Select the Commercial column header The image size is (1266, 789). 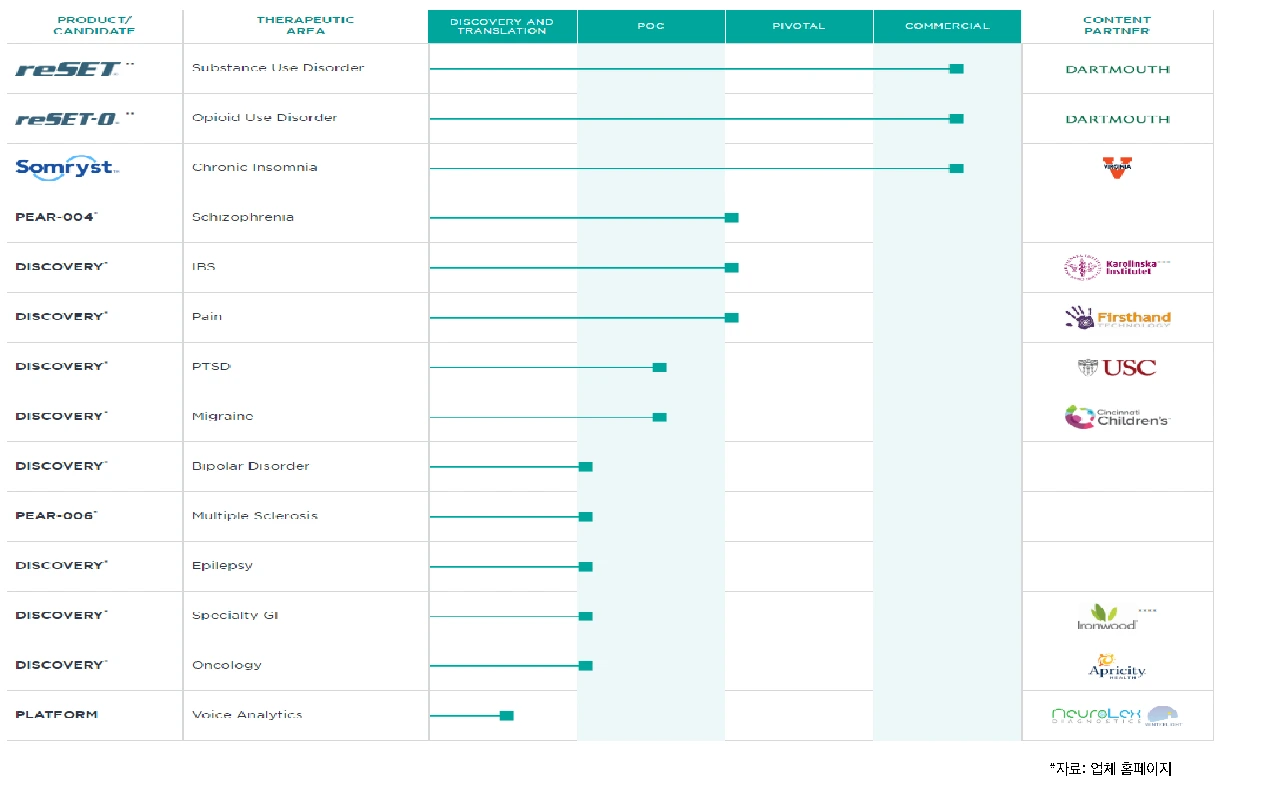pyautogui.click(x=947, y=26)
